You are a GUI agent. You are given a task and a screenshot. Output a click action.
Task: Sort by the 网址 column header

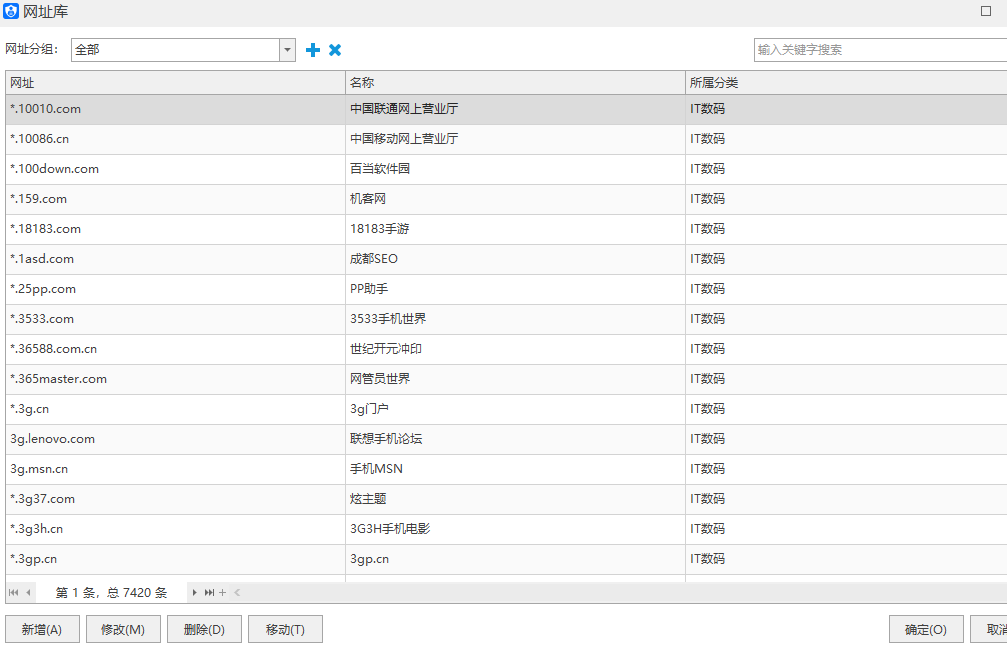click(x=175, y=83)
